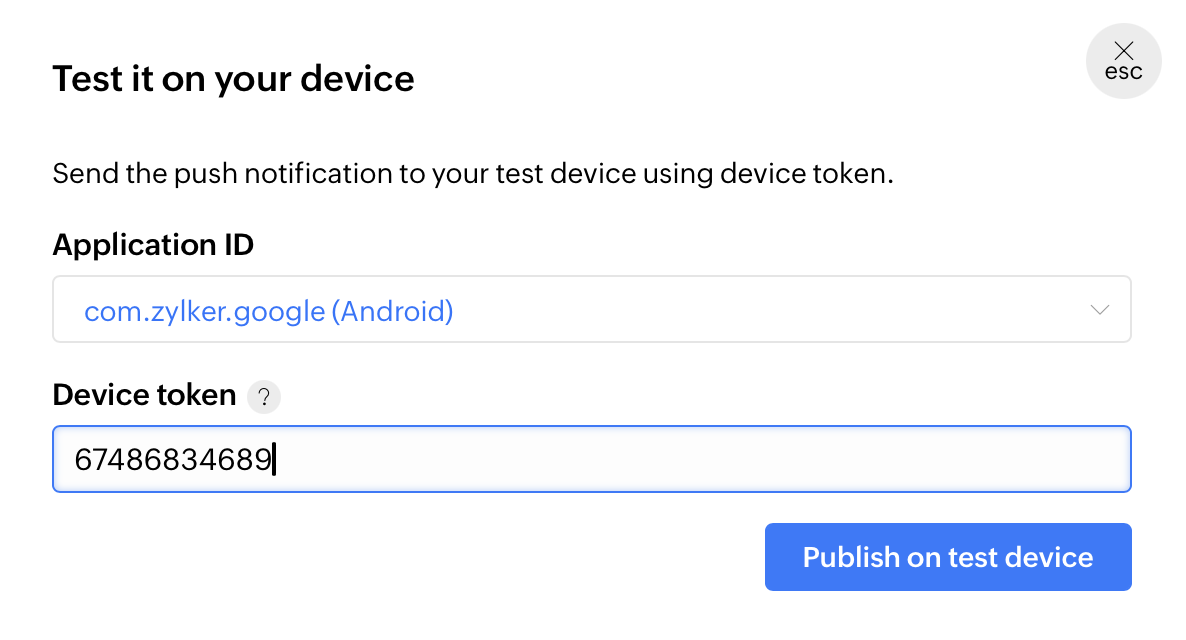This screenshot has height=640, width=1186.
Task: Click the com.zylker.google (Android) selected value
Action: [268, 312]
